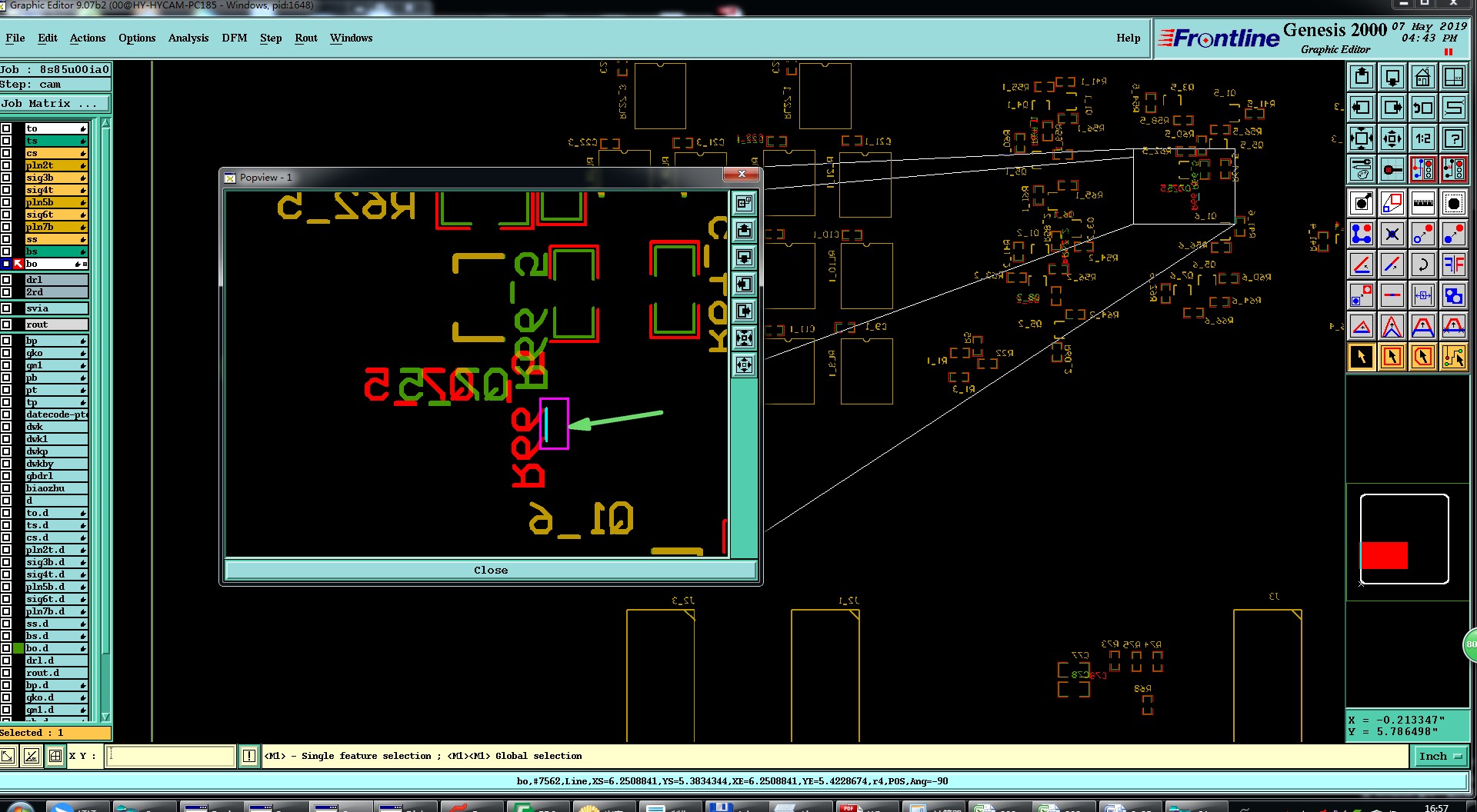Click the ts layer green color bar
Image resolution: width=1477 pixels, height=812 pixels.
(56, 141)
